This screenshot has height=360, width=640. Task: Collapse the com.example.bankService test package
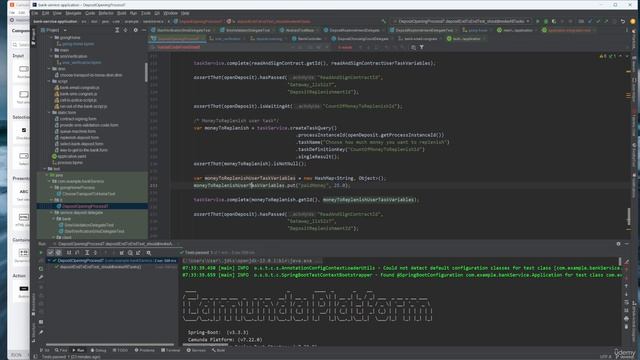click(x=49, y=181)
